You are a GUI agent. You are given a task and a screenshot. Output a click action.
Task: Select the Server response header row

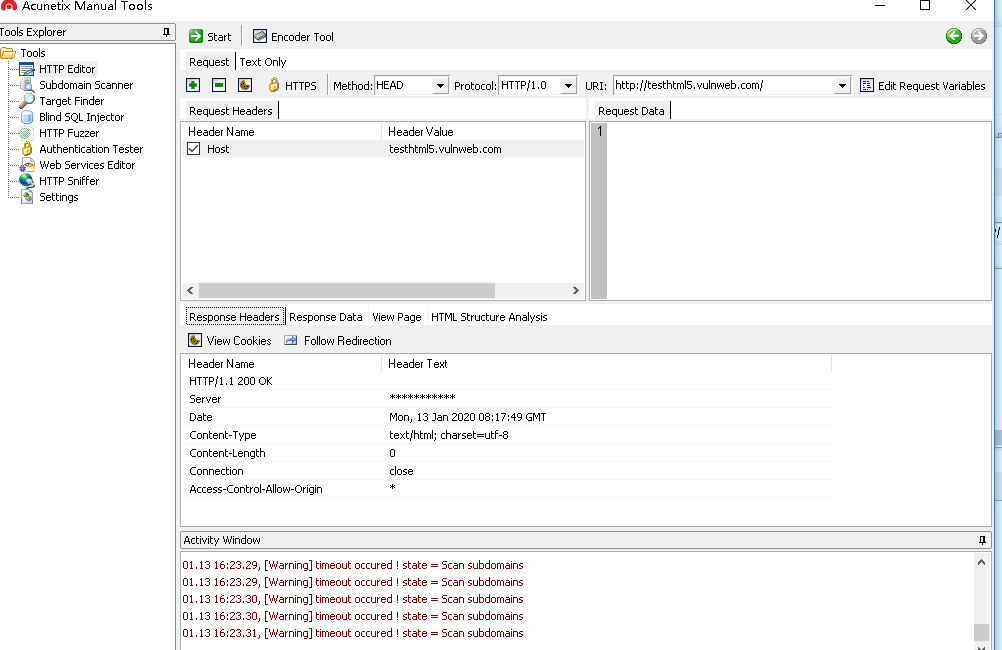tap(507, 399)
